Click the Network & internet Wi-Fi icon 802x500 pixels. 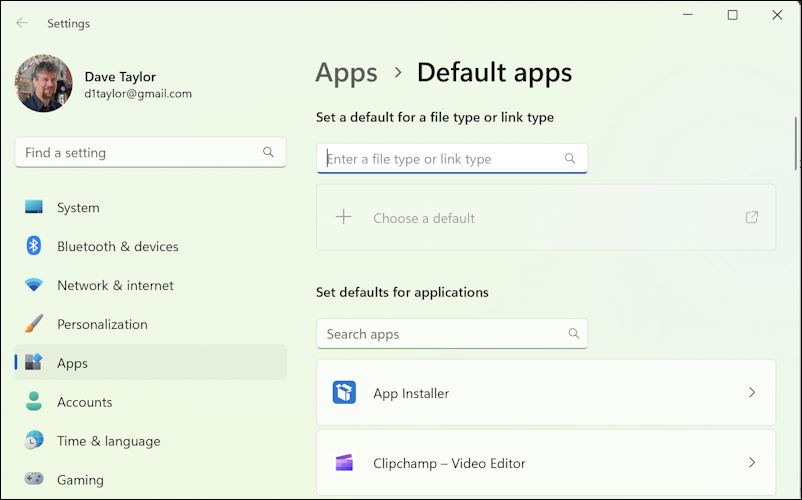34,285
